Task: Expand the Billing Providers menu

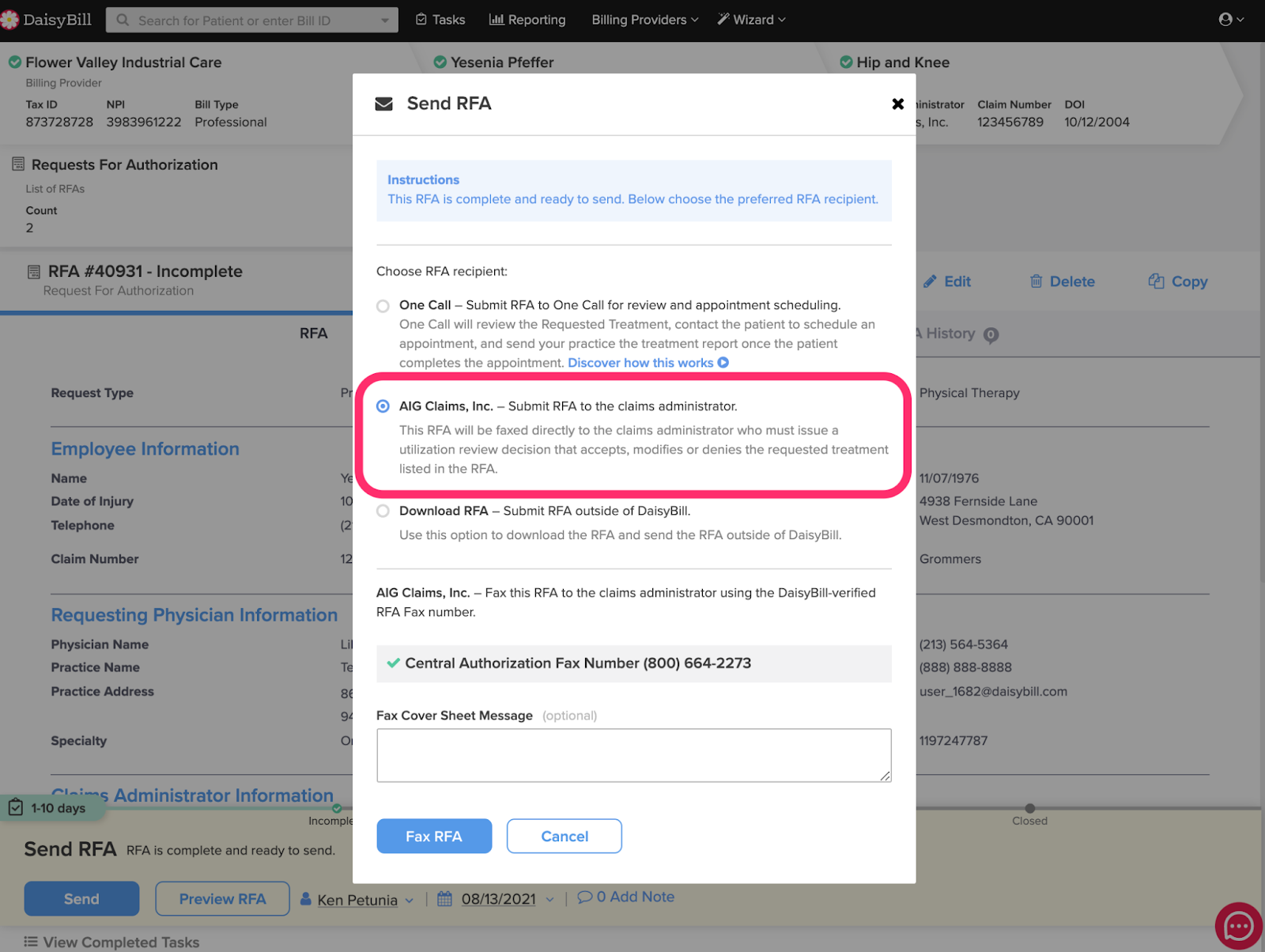Action: [x=645, y=20]
